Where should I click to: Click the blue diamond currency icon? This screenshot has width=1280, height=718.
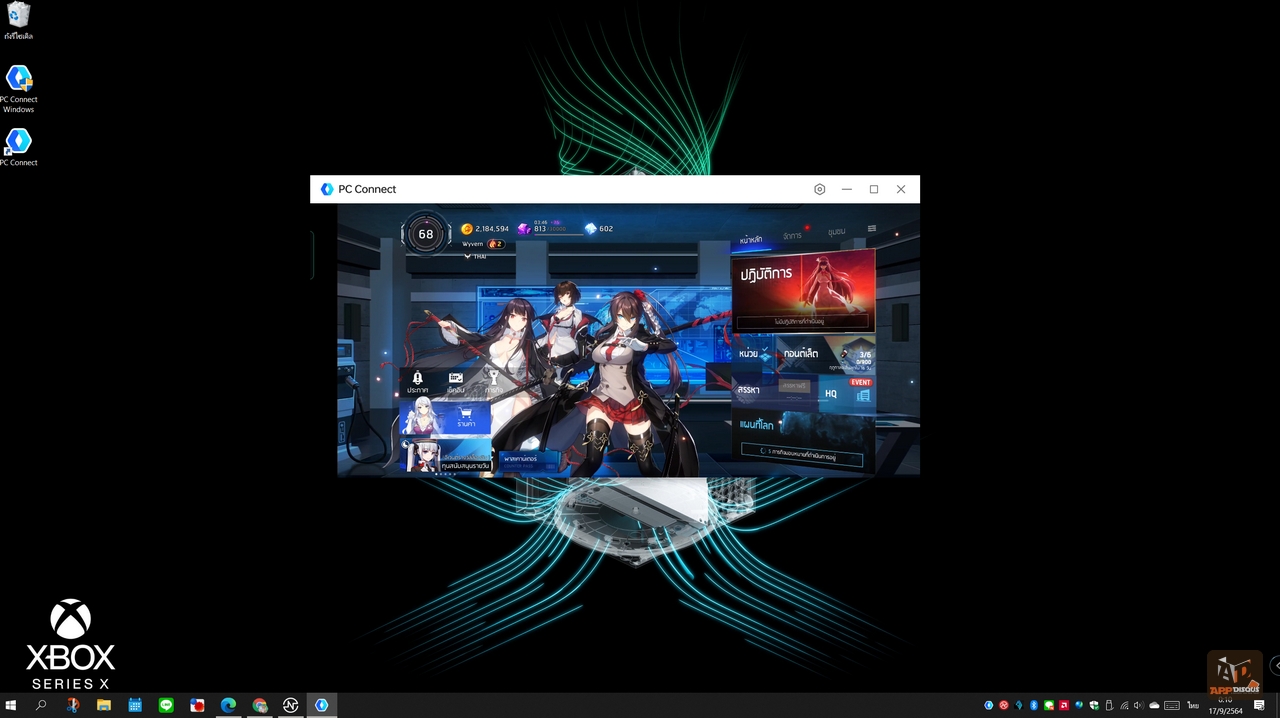pos(590,229)
